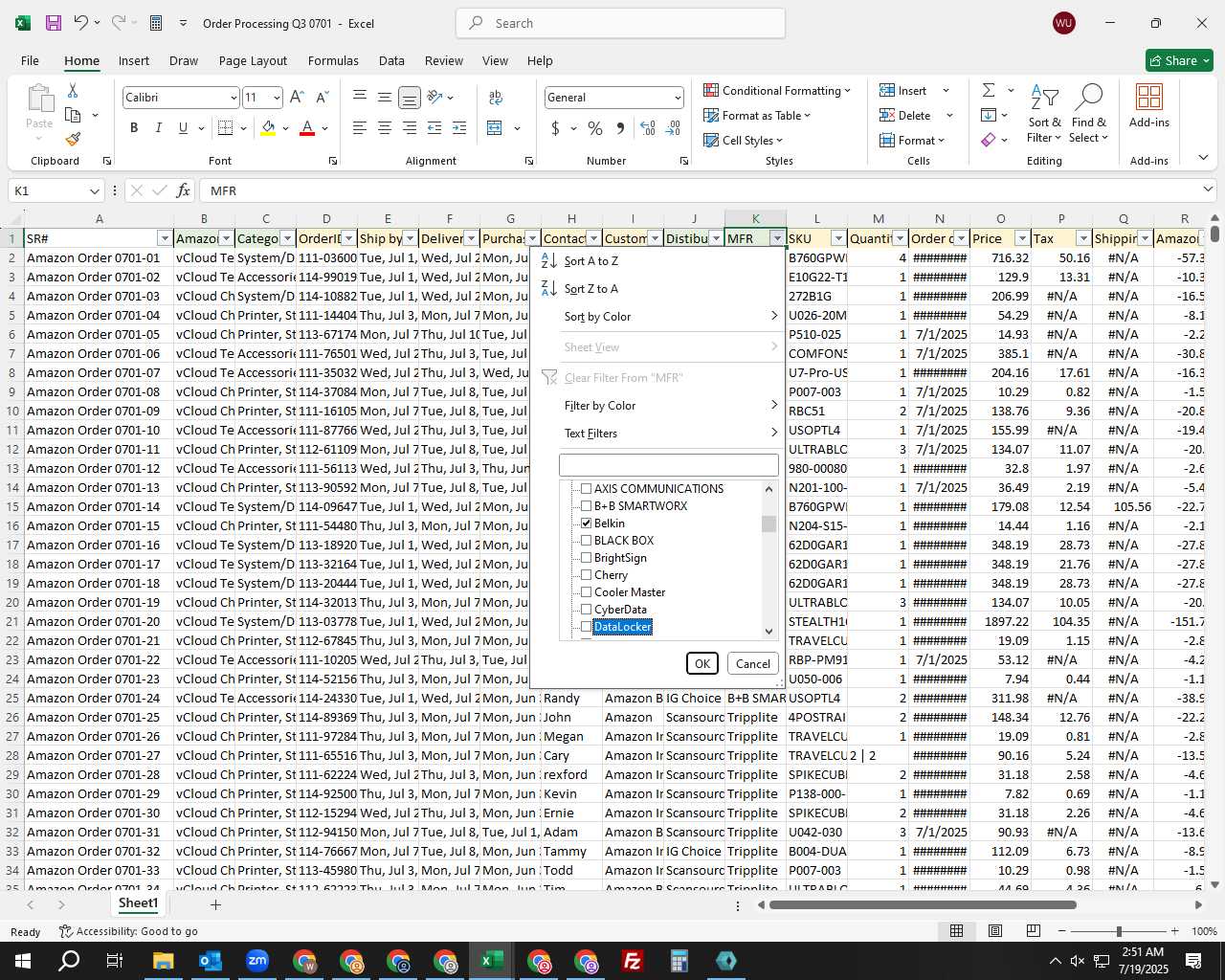This screenshot has height=980, width=1225.
Task: Check DataLocker filter checkbox
Action: pyautogui.click(x=587, y=626)
